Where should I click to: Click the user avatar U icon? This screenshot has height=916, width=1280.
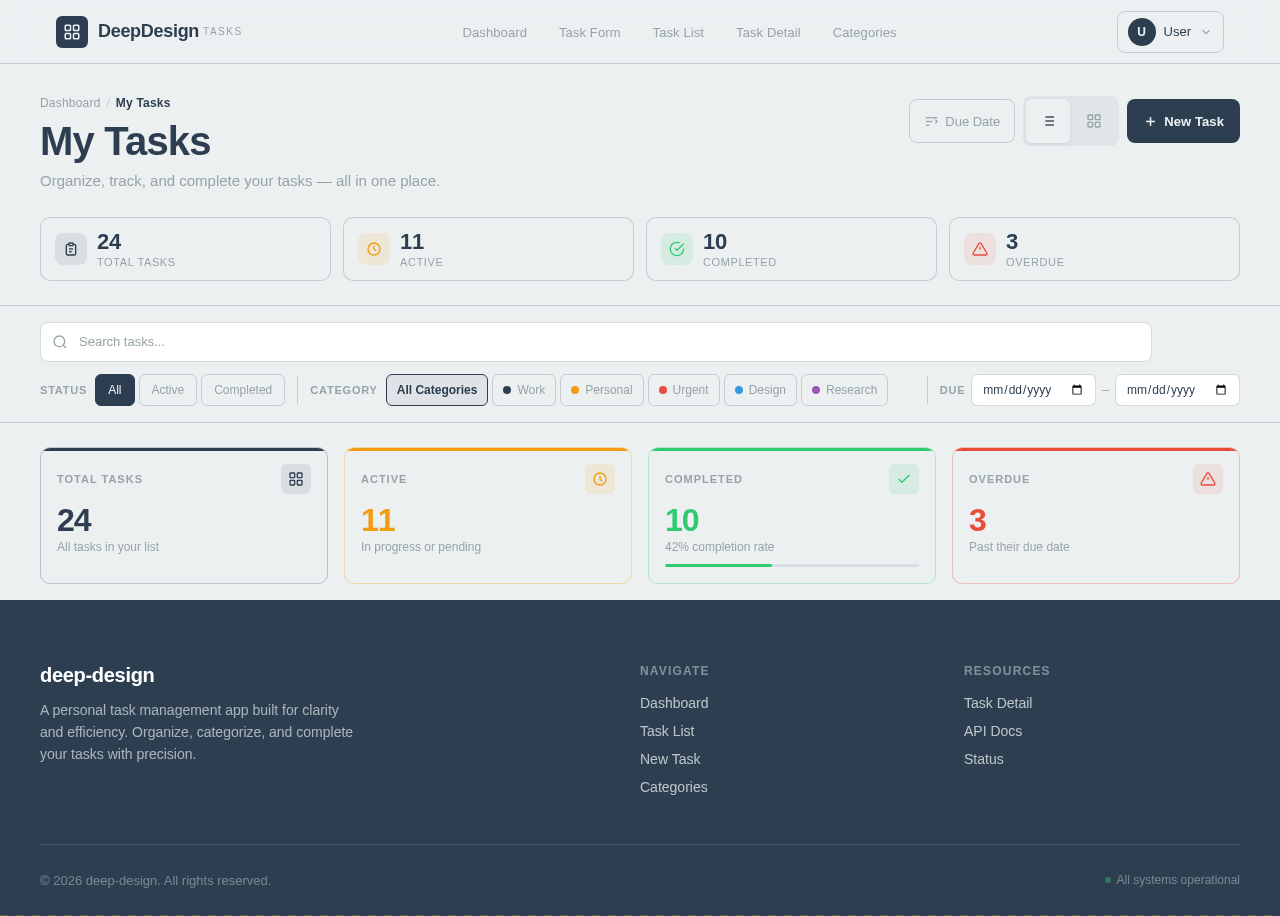[1142, 32]
